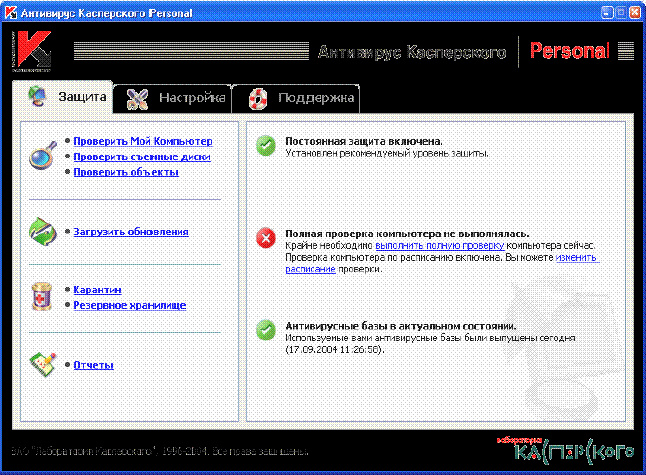Click the Антивирус Касперского header title
This screenshot has width=646, height=475.
412,52
